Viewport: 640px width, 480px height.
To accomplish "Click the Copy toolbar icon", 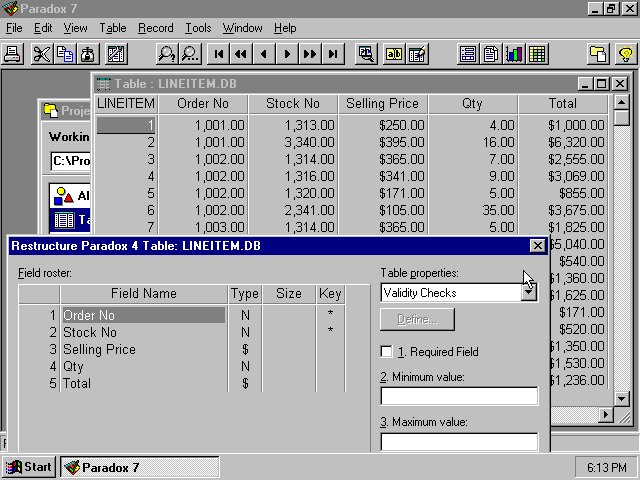I will (x=65, y=54).
